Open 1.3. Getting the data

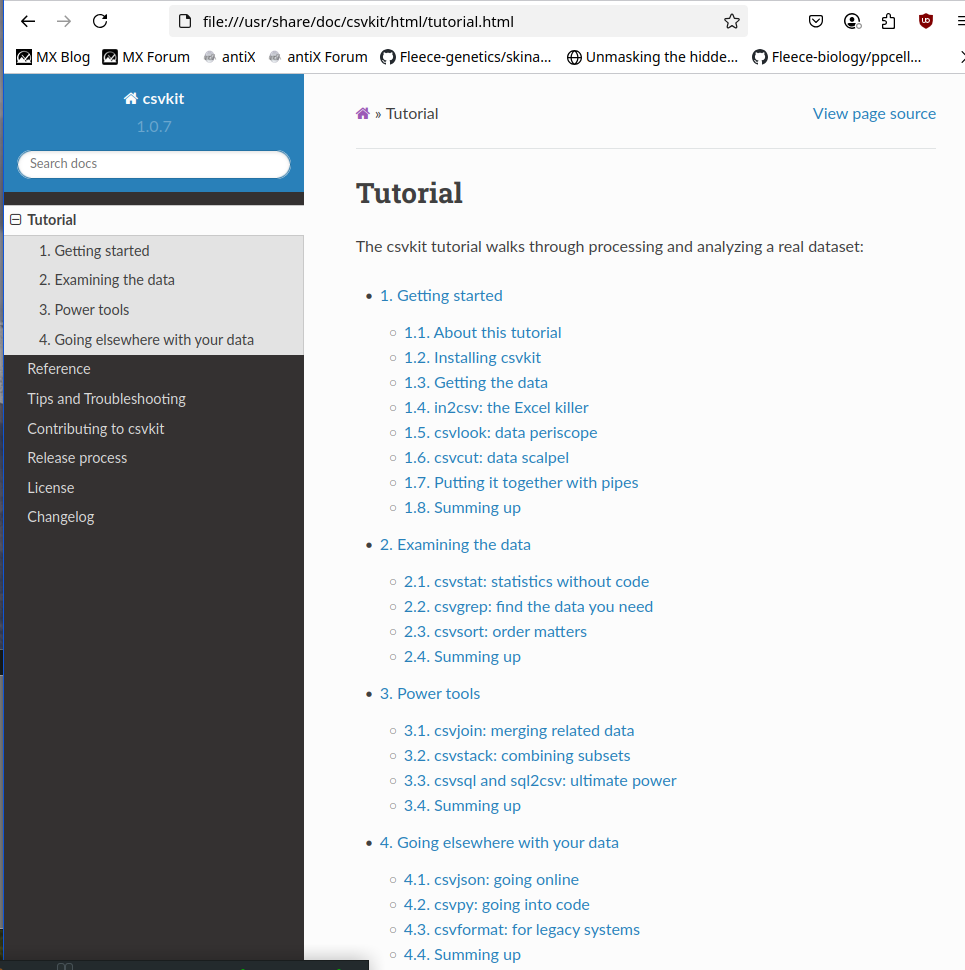pos(476,382)
